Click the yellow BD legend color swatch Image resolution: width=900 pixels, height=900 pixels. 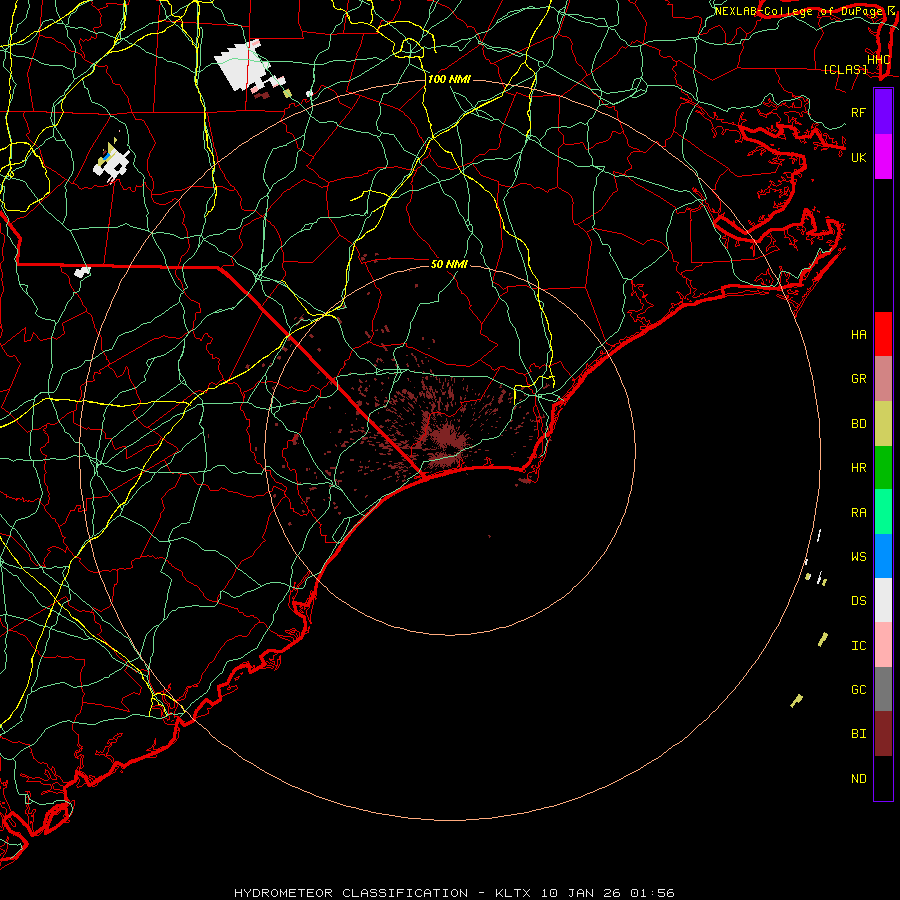[x=883, y=424]
